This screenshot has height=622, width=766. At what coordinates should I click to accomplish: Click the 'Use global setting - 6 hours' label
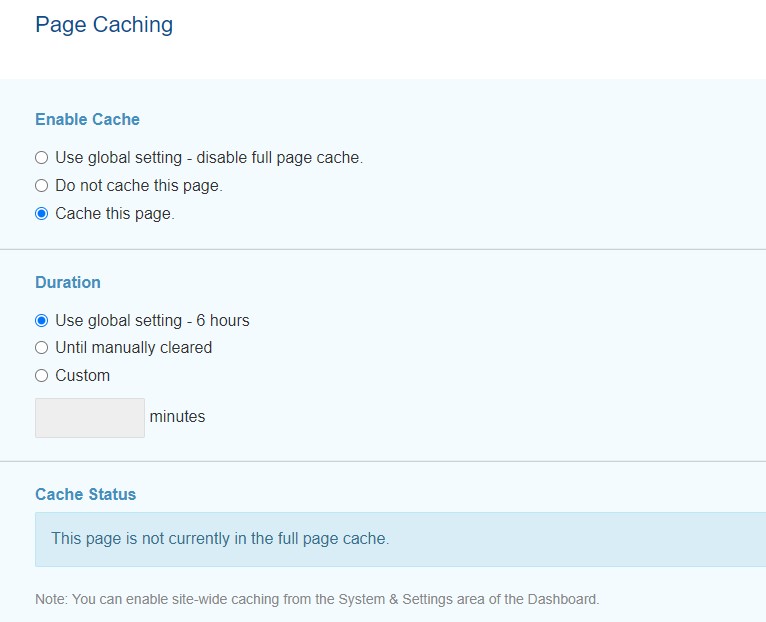pyautogui.click(x=152, y=321)
